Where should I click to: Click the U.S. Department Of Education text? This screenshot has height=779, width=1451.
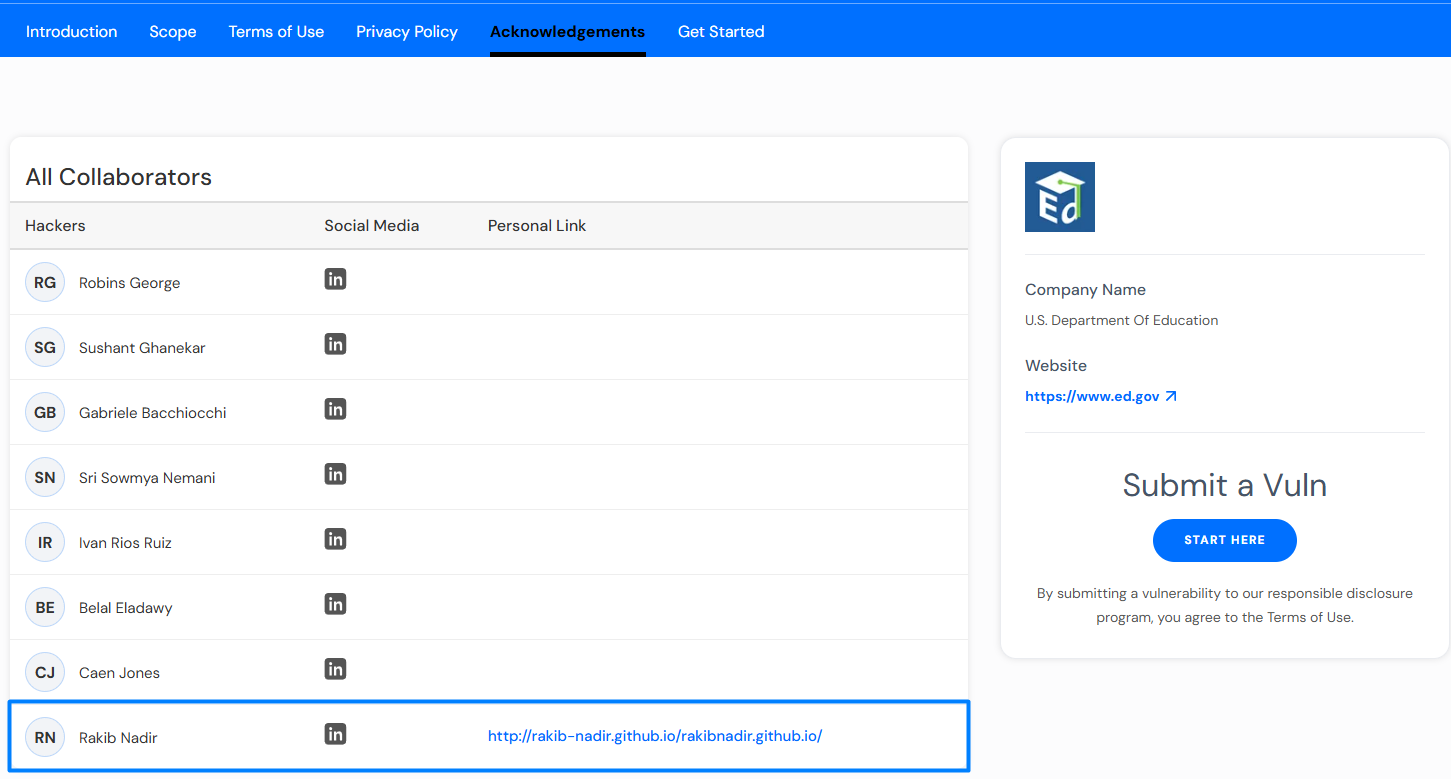(1122, 321)
